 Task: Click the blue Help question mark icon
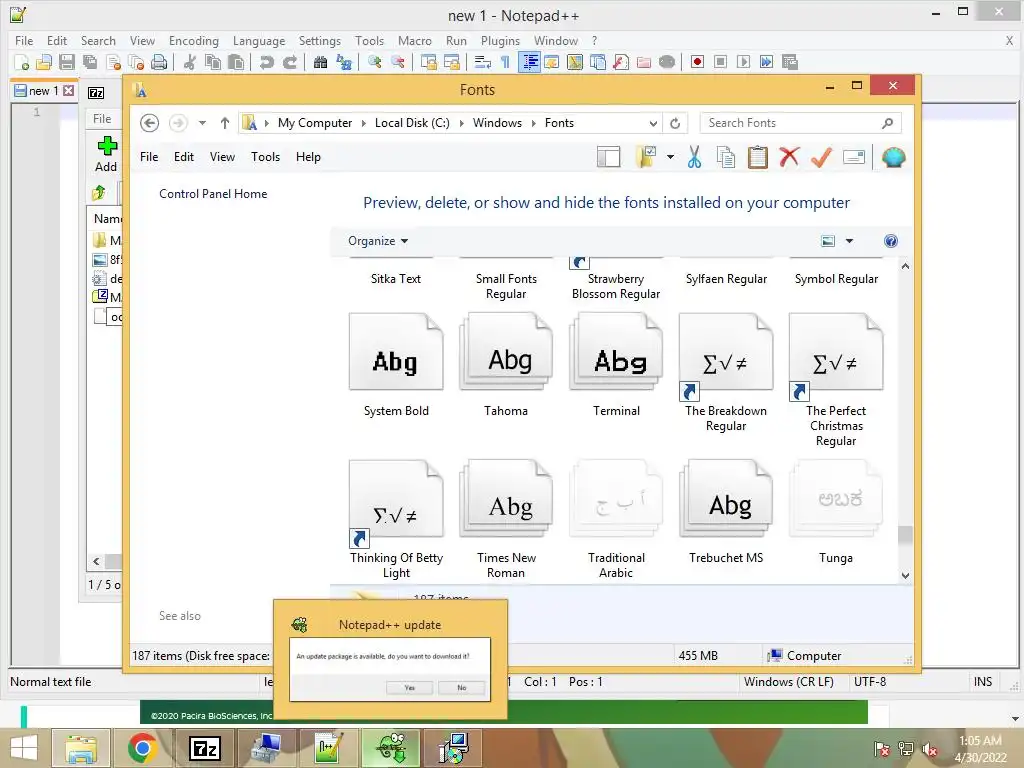coord(891,241)
